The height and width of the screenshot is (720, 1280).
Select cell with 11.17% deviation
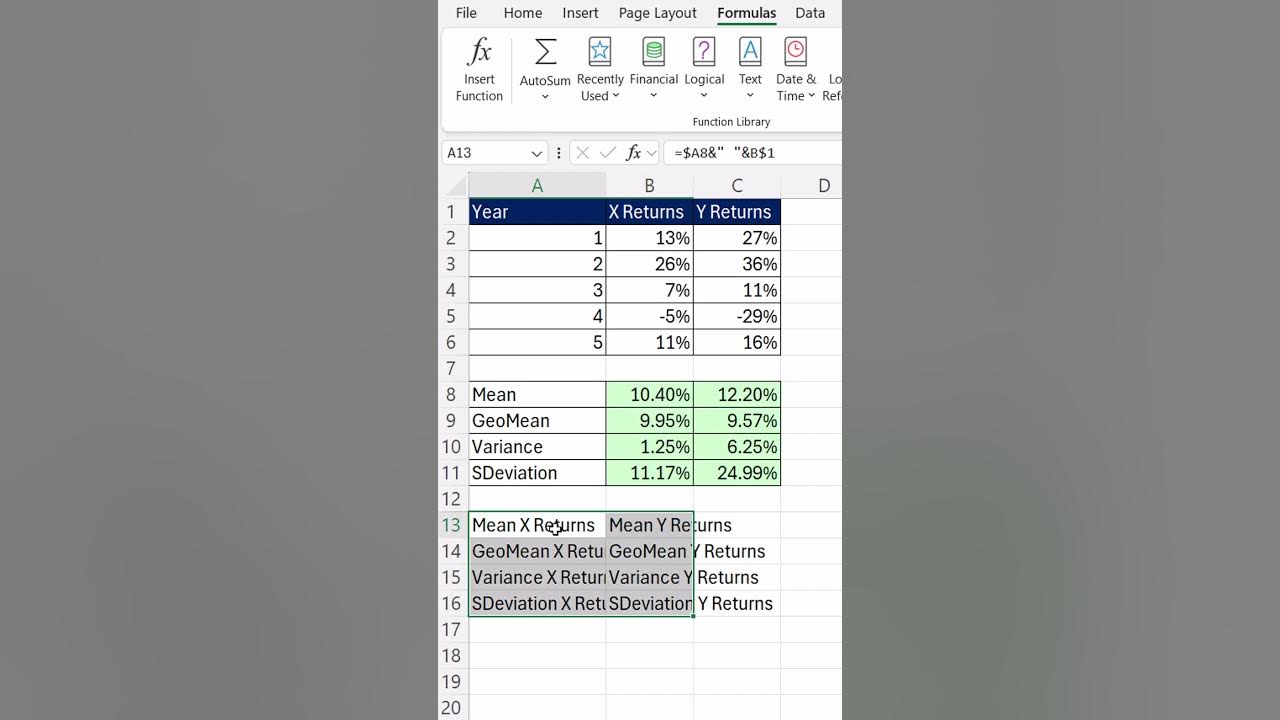pyautogui.click(x=649, y=472)
